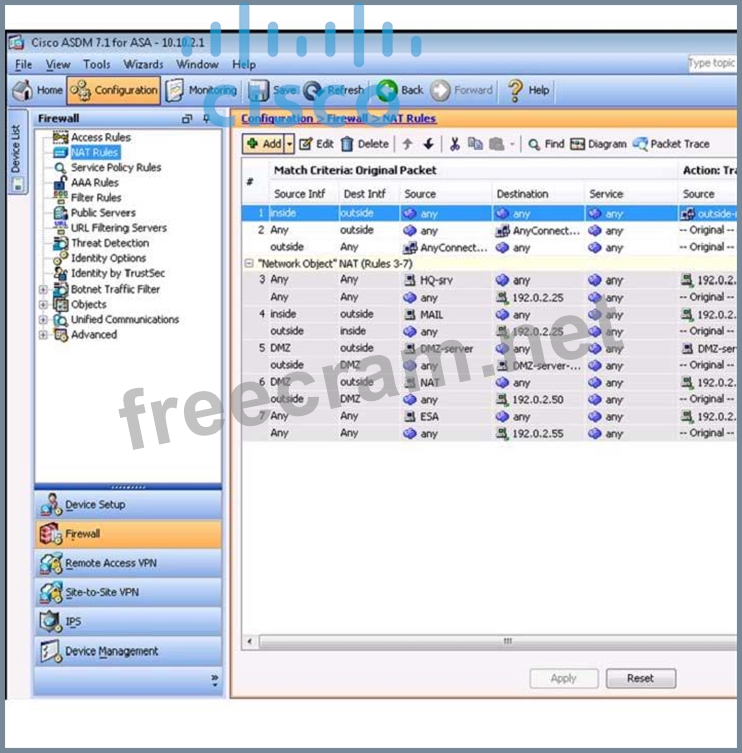This screenshot has width=742, height=753.
Task: Cut the selected rule with the scissors icon
Action: coord(454,144)
